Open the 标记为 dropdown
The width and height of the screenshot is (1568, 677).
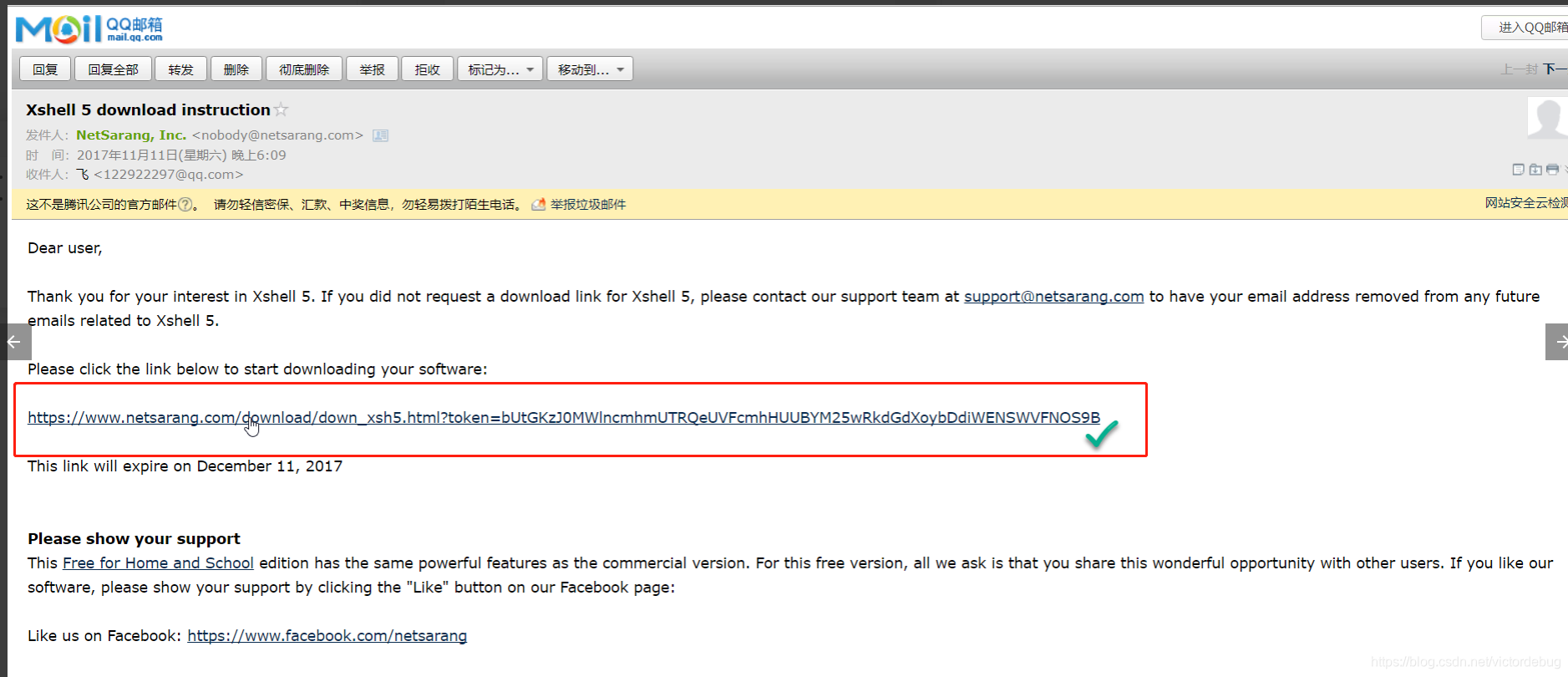click(x=500, y=69)
